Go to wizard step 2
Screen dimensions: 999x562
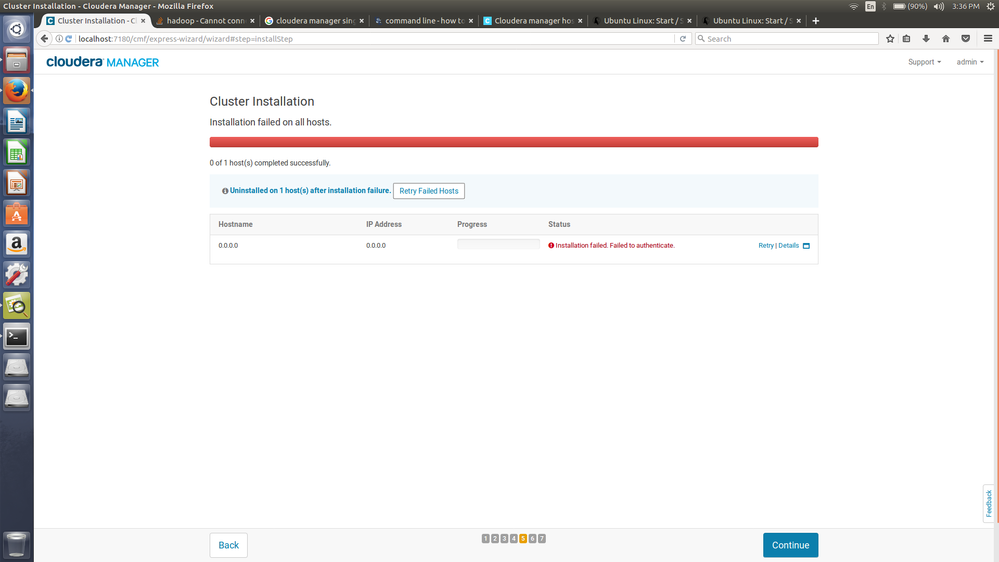tap(495, 539)
